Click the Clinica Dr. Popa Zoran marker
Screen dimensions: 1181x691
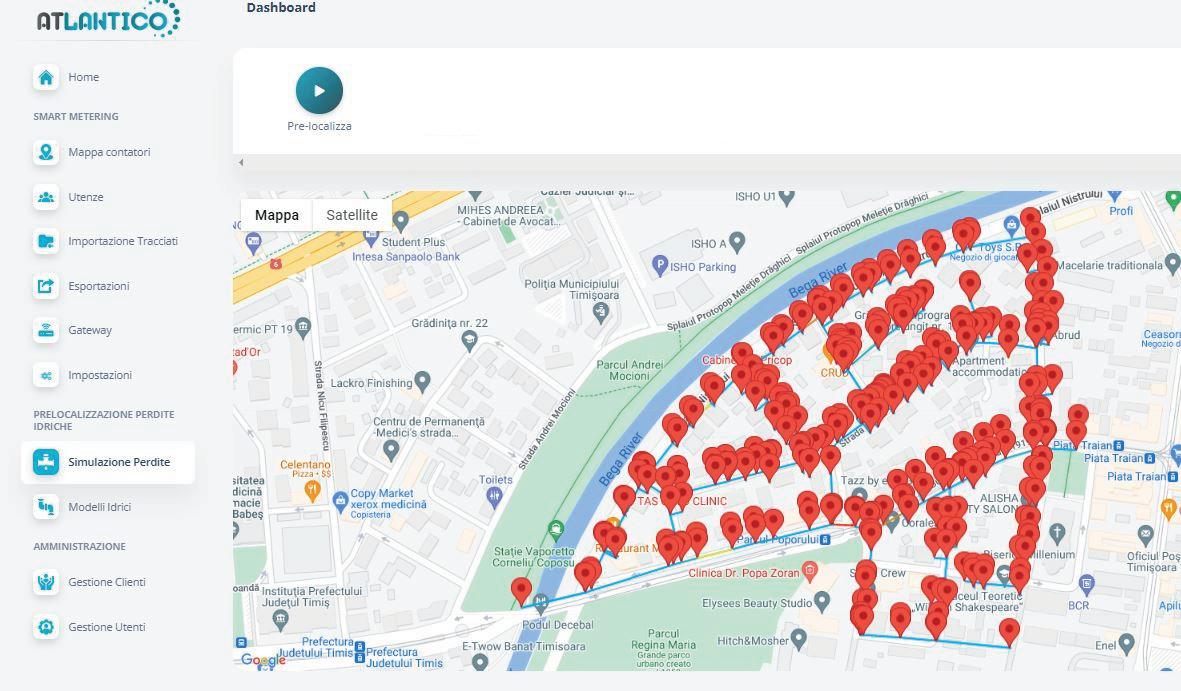[810, 570]
